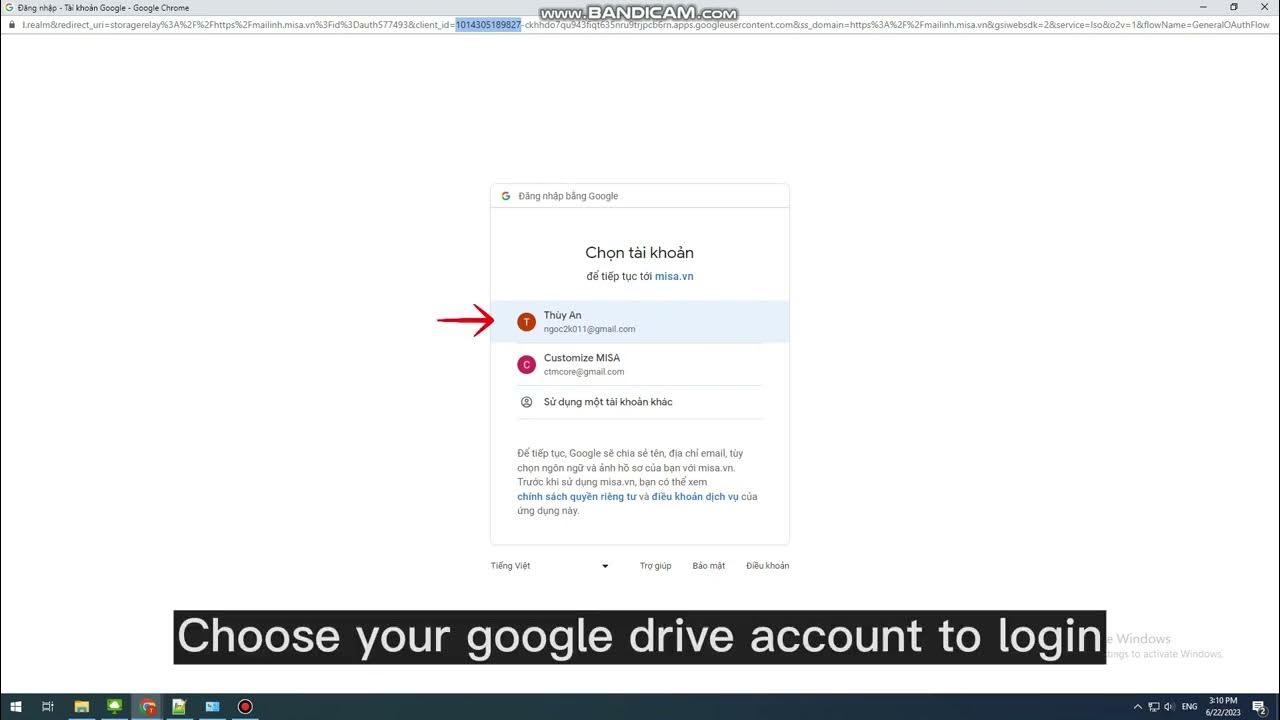Choose 'Sử dụng một tài khoản khác'
The image size is (1280, 720).
tap(640, 402)
